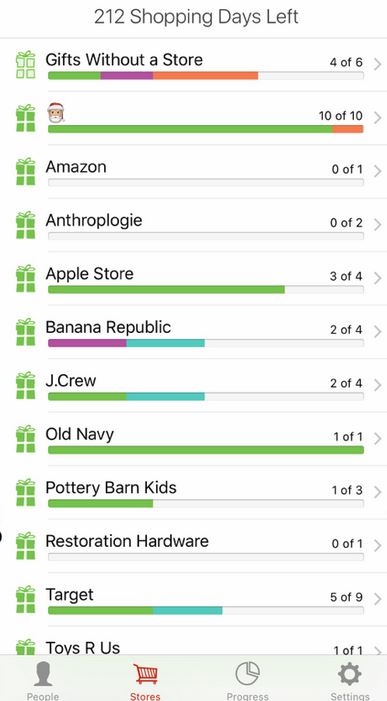Tap the gift icon beside Amazon
387x701 pixels.
point(25,171)
